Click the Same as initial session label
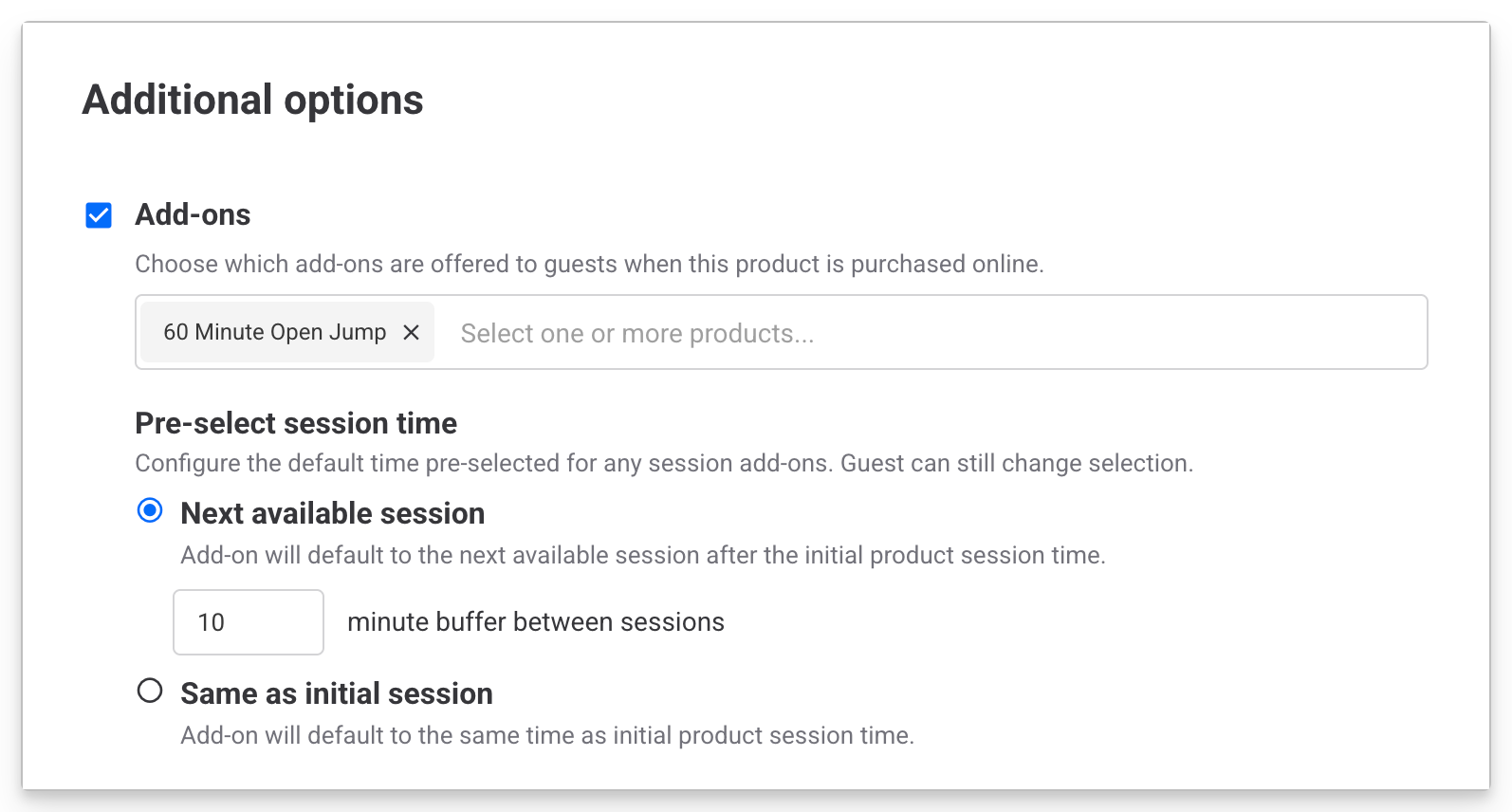Image resolution: width=1512 pixels, height=812 pixels. click(336, 693)
